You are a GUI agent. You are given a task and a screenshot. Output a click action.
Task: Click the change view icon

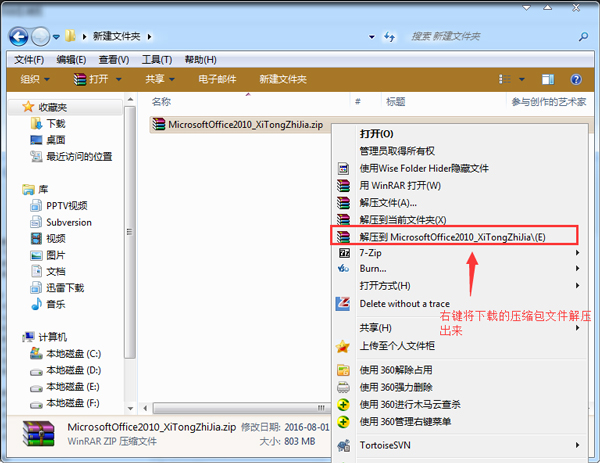505,79
